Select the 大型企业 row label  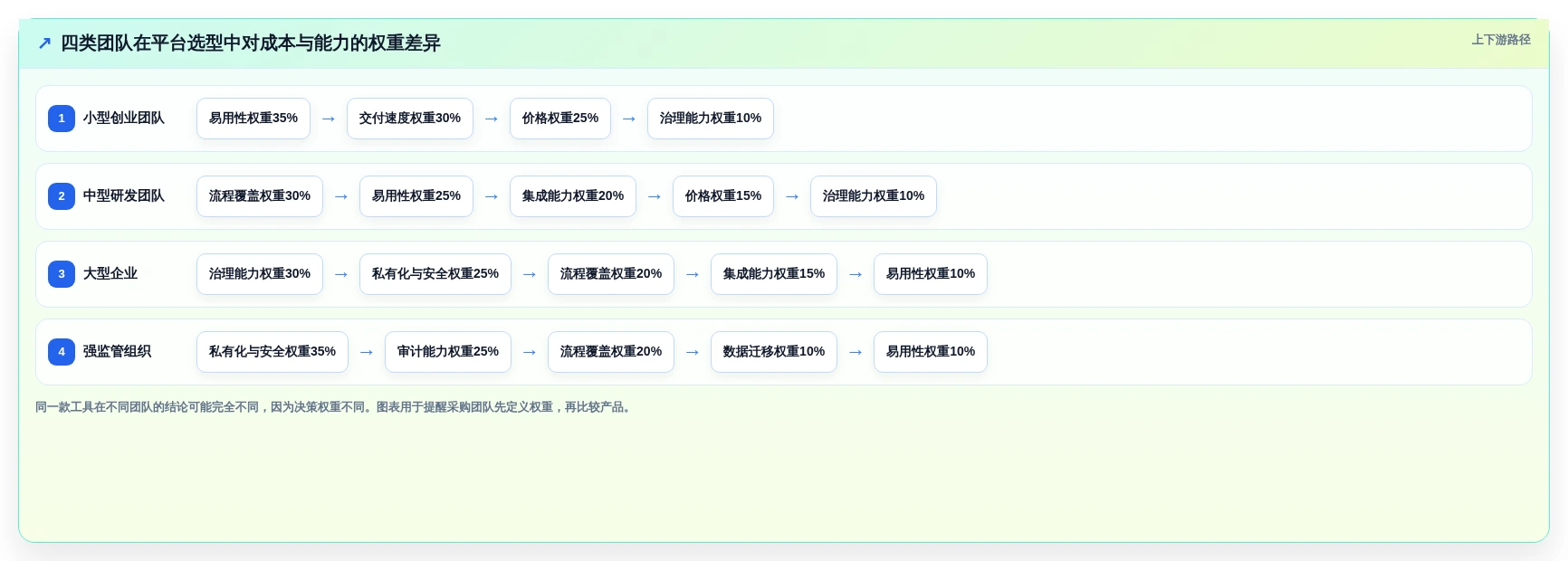tap(110, 274)
